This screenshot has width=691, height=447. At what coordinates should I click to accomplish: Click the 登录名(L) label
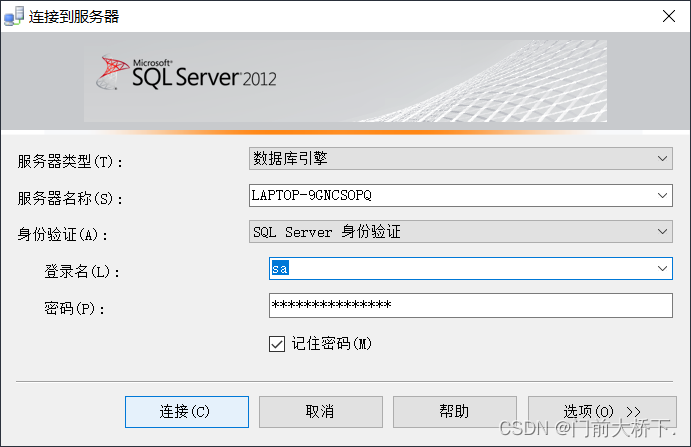(x=83, y=272)
